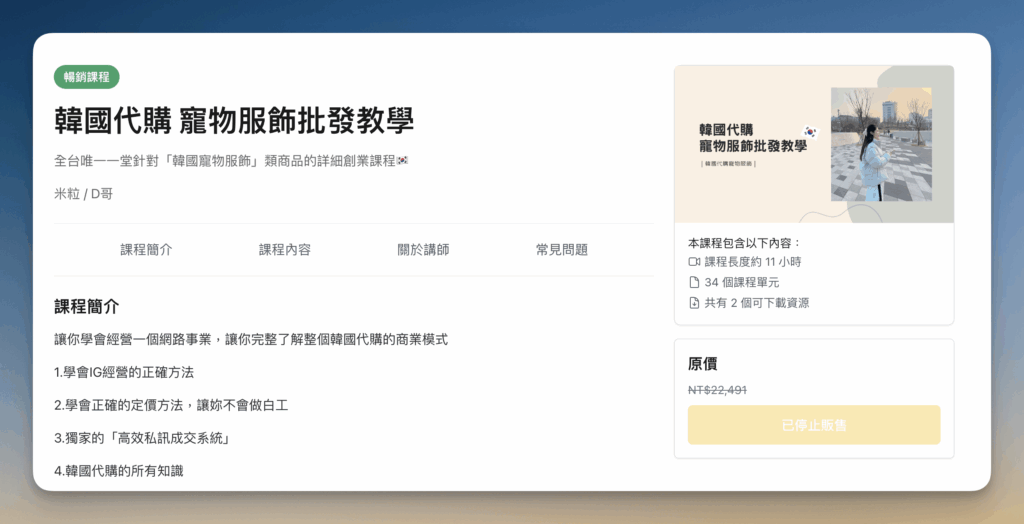This screenshot has height=524, width=1024.
Task: Click the green 暢銷課程 badge
Action: [x=87, y=77]
